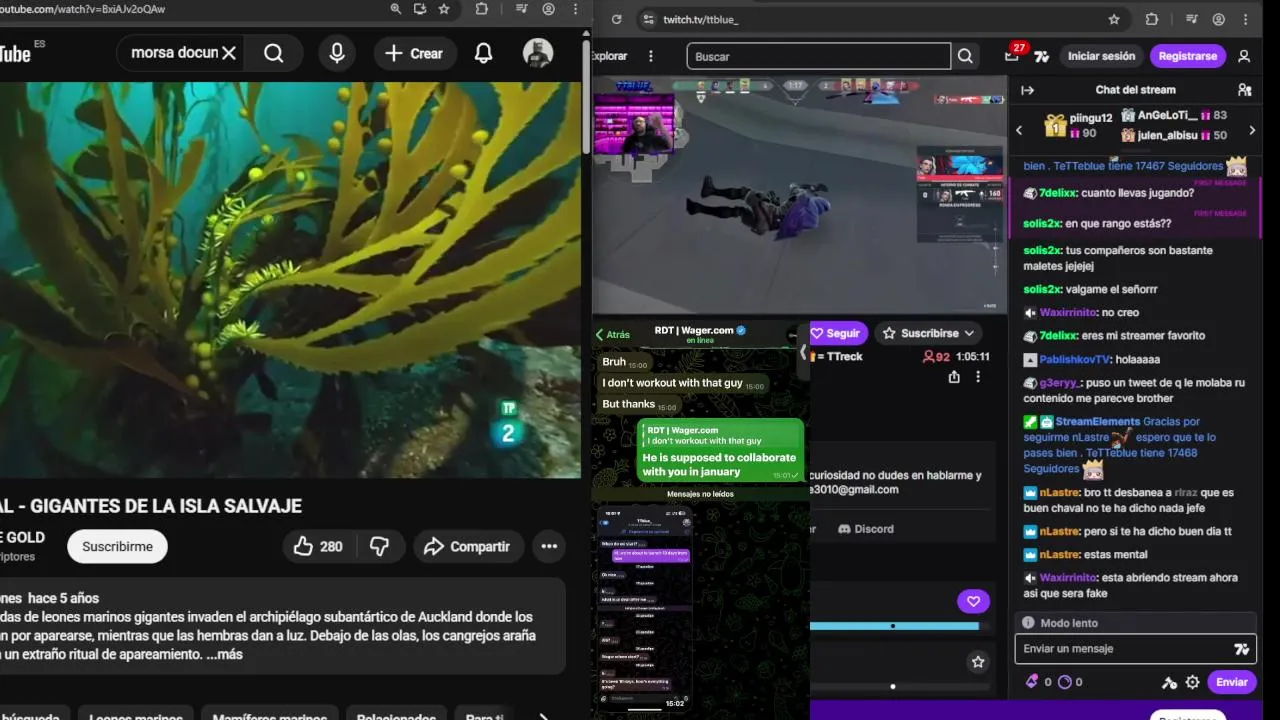Click the Twitch stream video player
This screenshot has height=720, width=1280.
[800, 195]
